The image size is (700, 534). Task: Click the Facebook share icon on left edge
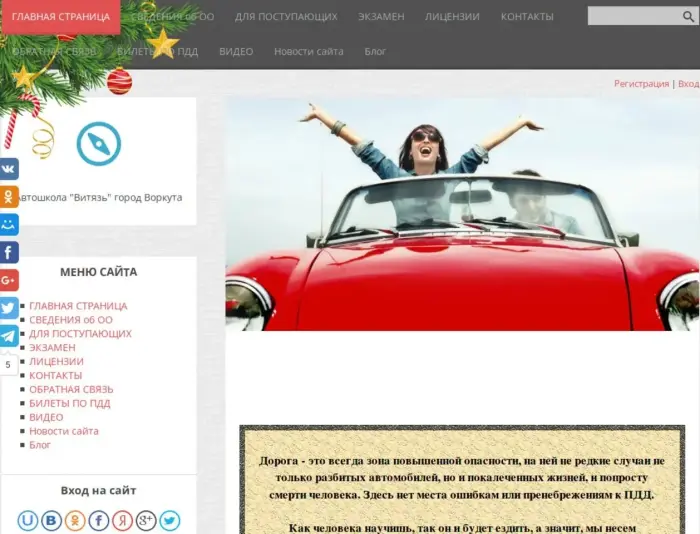[8, 252]
